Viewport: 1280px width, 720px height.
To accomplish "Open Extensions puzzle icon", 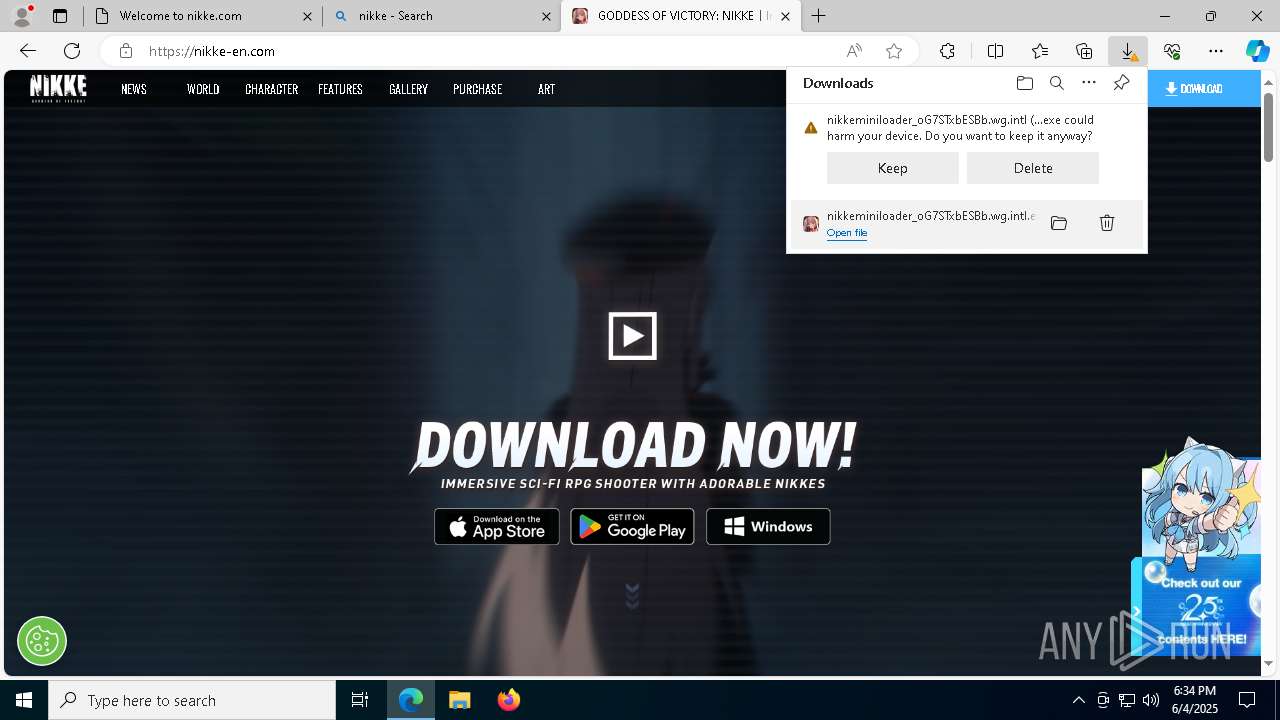I will click(x=947, y=51).
